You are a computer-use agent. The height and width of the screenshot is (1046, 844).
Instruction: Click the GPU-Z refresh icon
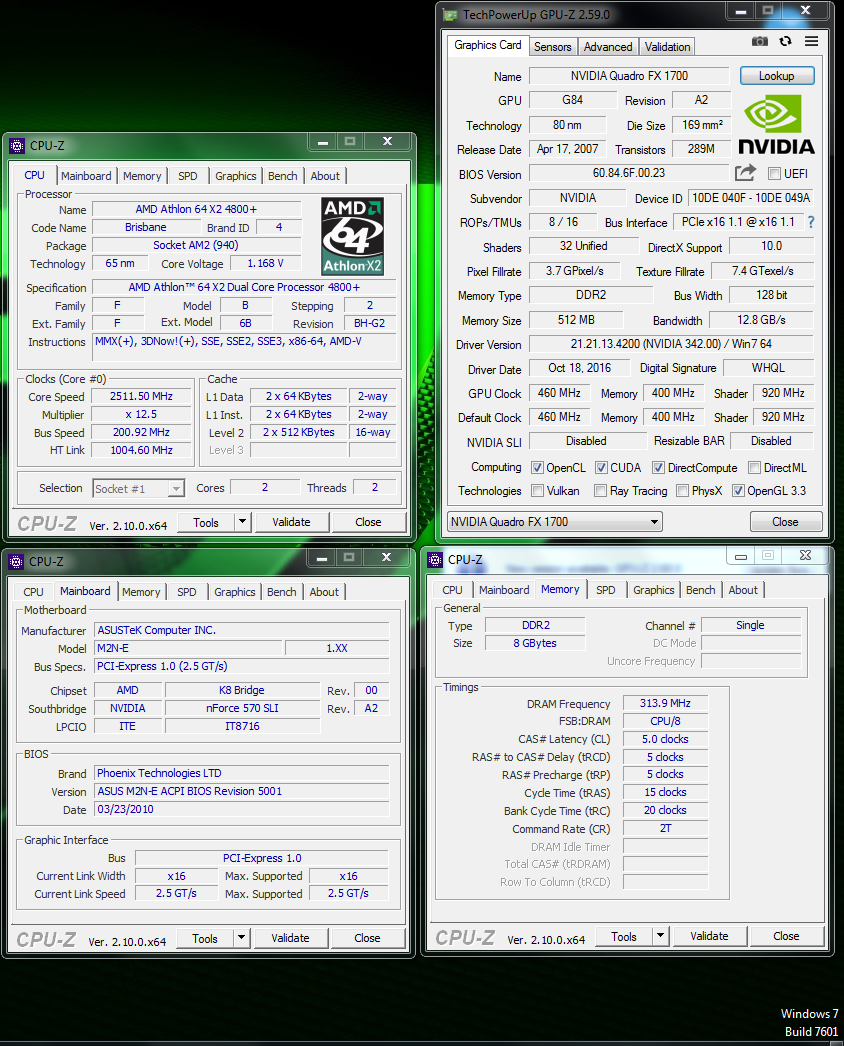(785, 41)
